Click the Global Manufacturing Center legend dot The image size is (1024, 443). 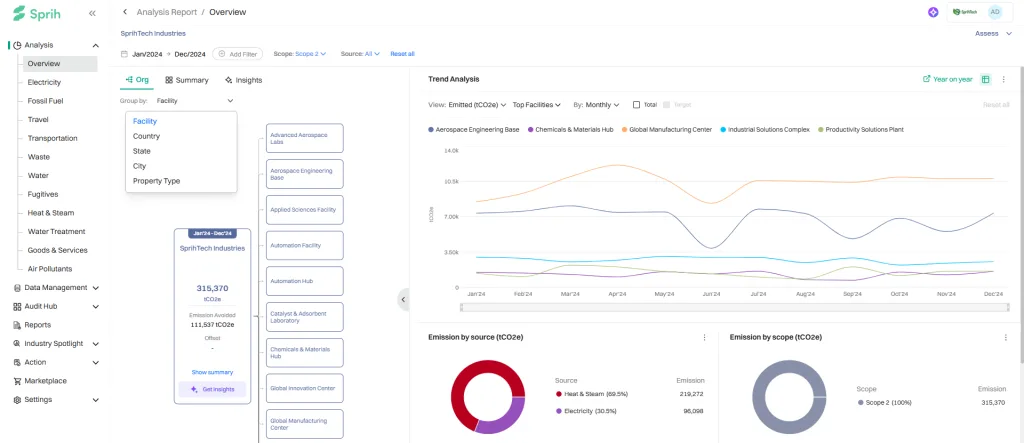point(624,129)
